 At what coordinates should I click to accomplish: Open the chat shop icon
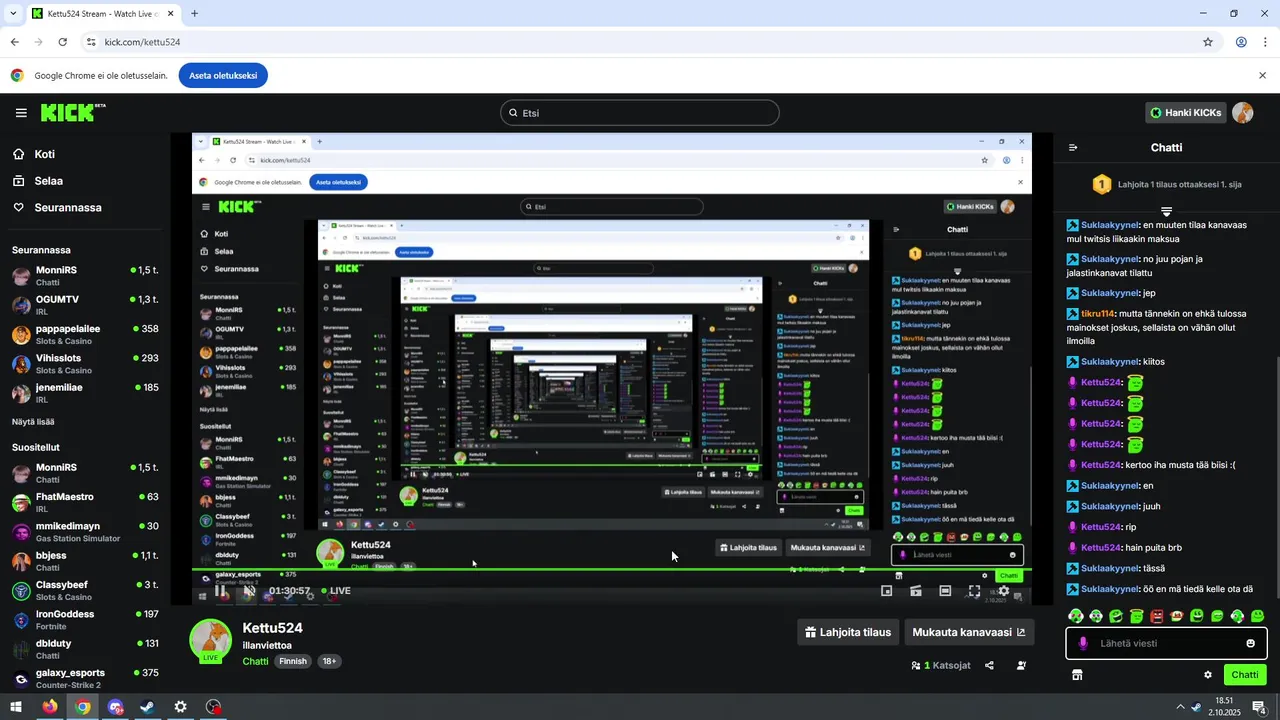point(1077,675)
